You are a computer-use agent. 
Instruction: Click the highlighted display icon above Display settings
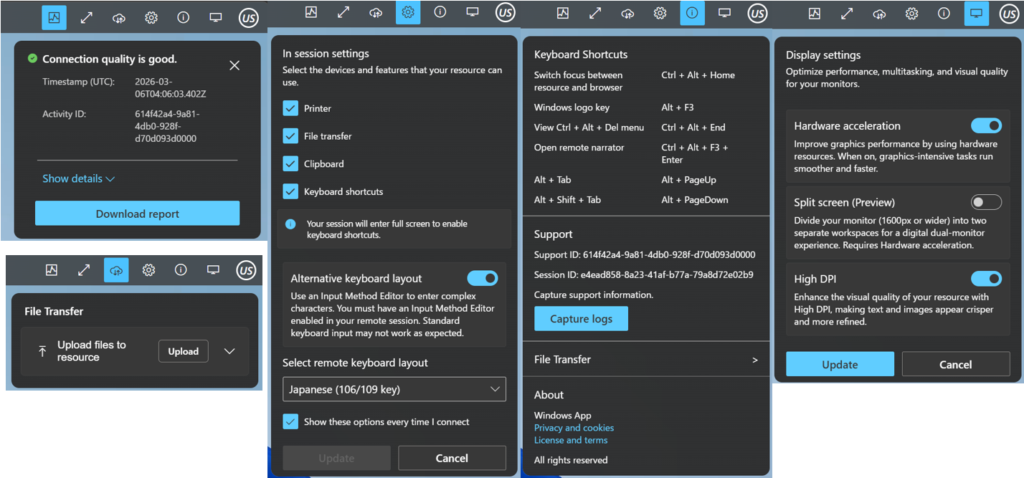click(974, 13)
